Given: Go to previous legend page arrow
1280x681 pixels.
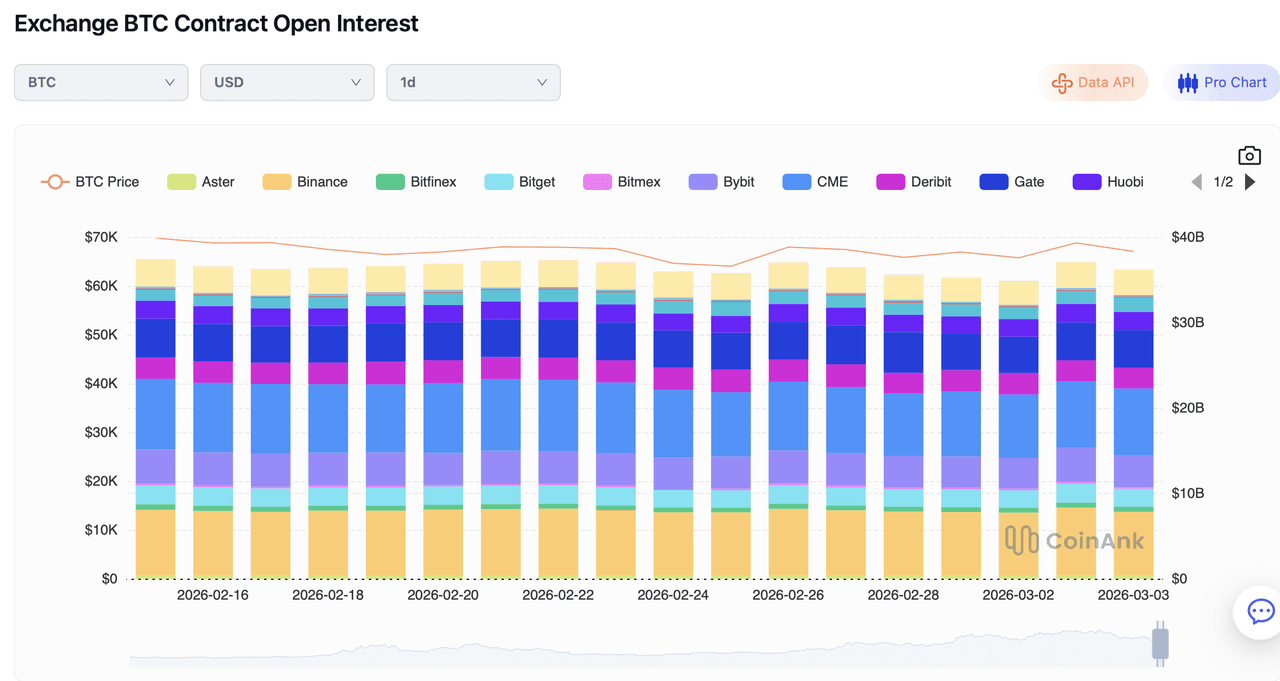Looking at the screenshot, I should coord(1196,182).
